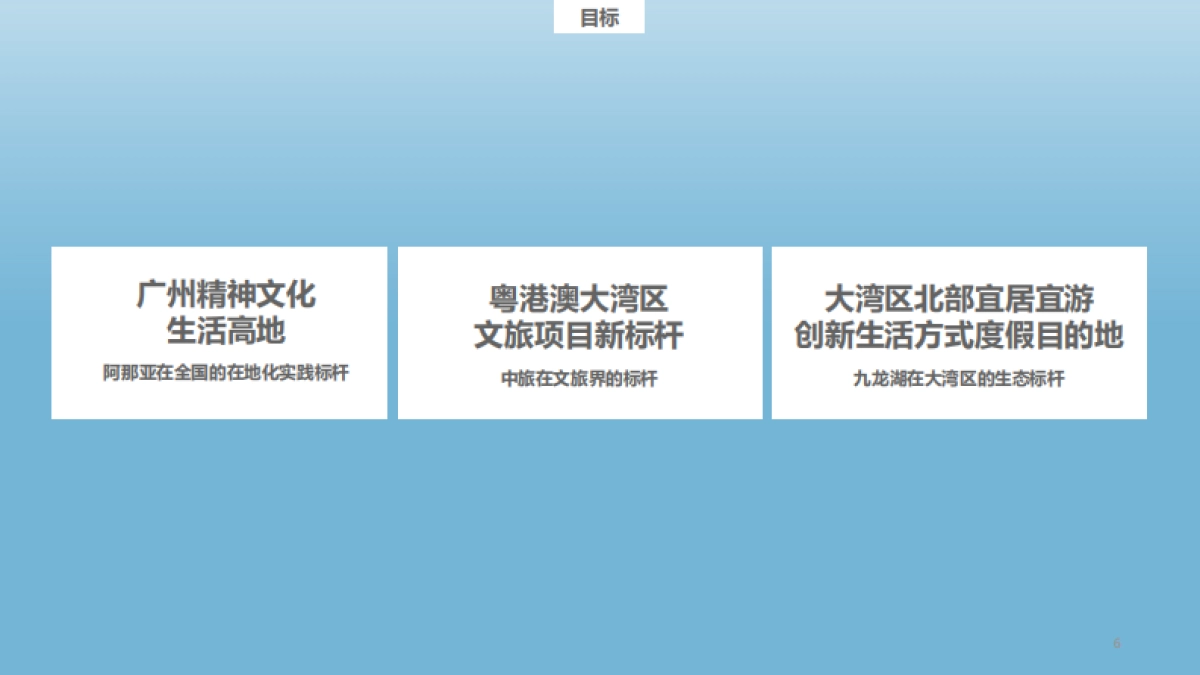1200x675 pixels.
Task: Click the 大湾区北部宜居宜游 heading text
Action: coord(962,296)
